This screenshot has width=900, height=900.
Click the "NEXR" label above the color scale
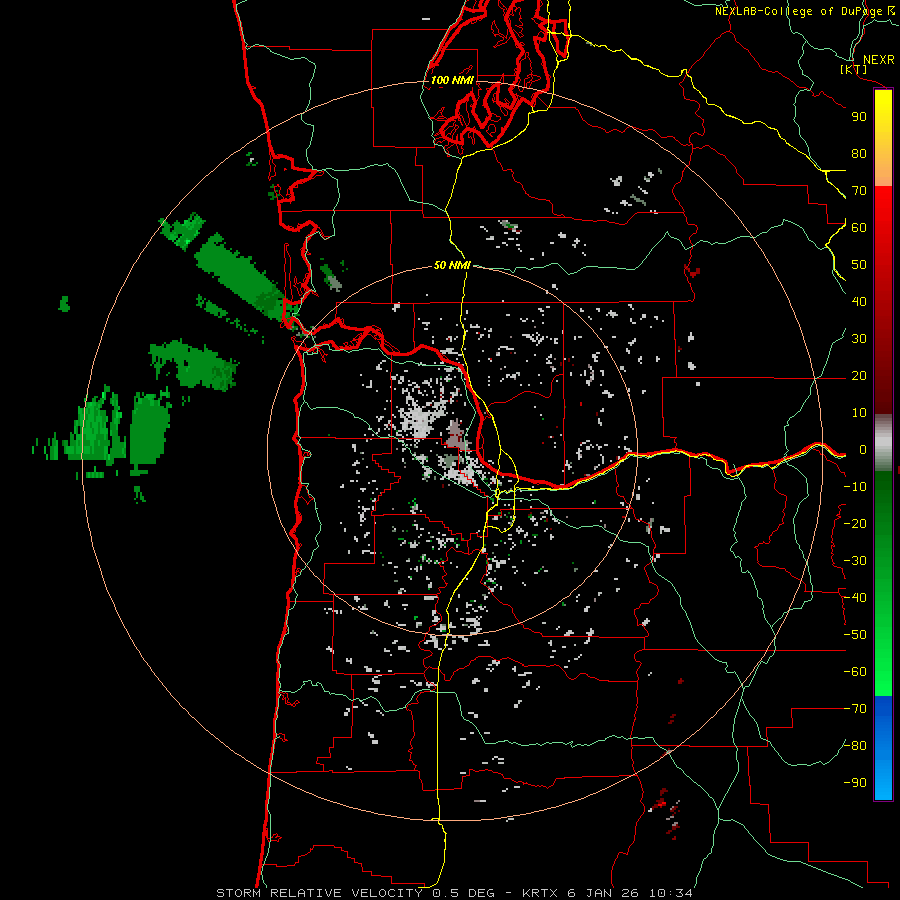click(879, 60)
